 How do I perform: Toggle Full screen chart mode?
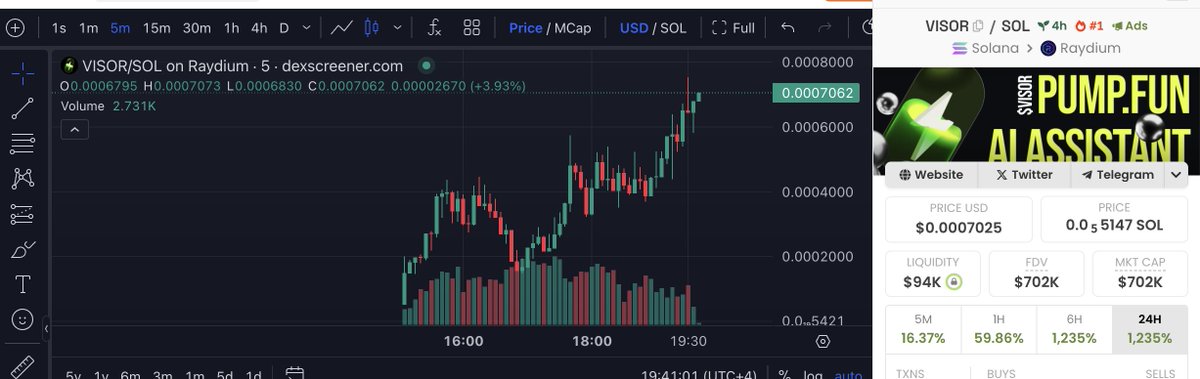click(733, 28)
